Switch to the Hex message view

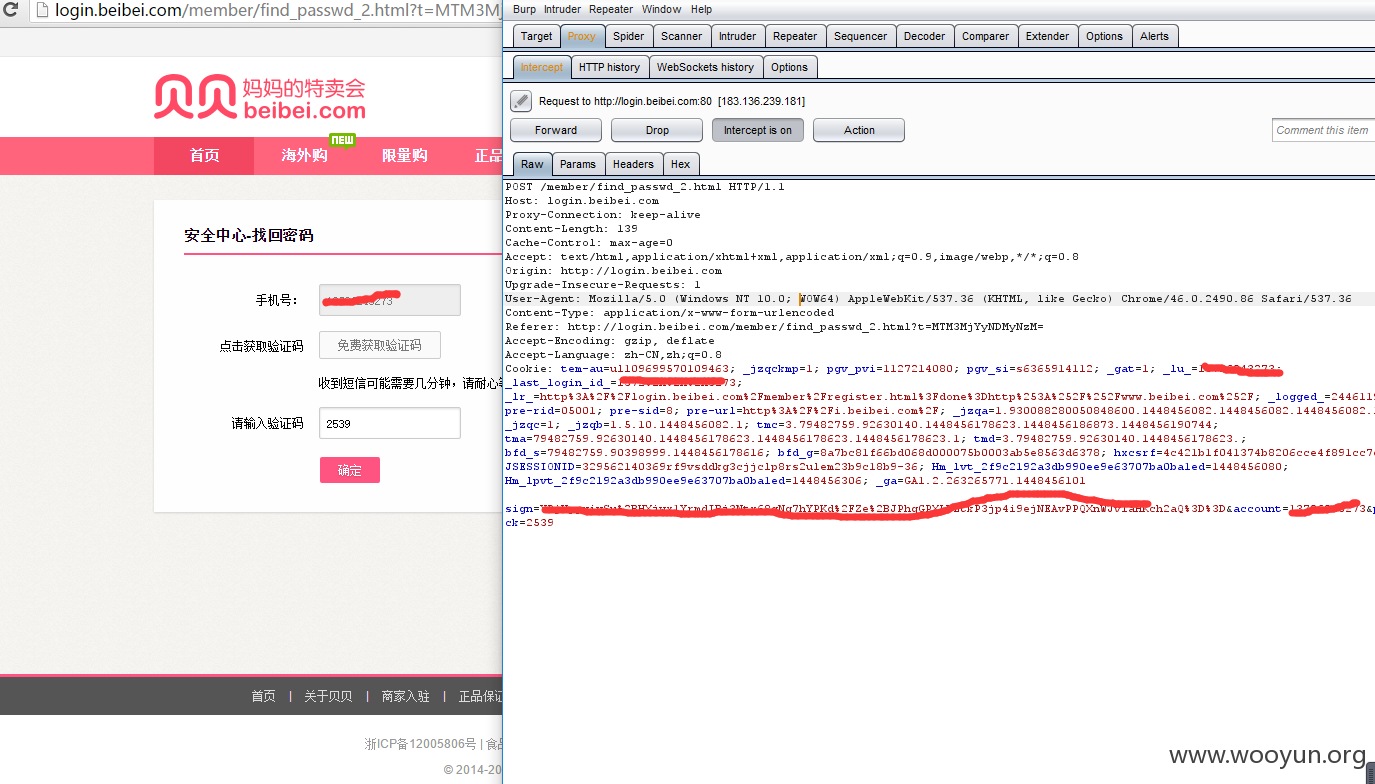(x=681, y=164)
